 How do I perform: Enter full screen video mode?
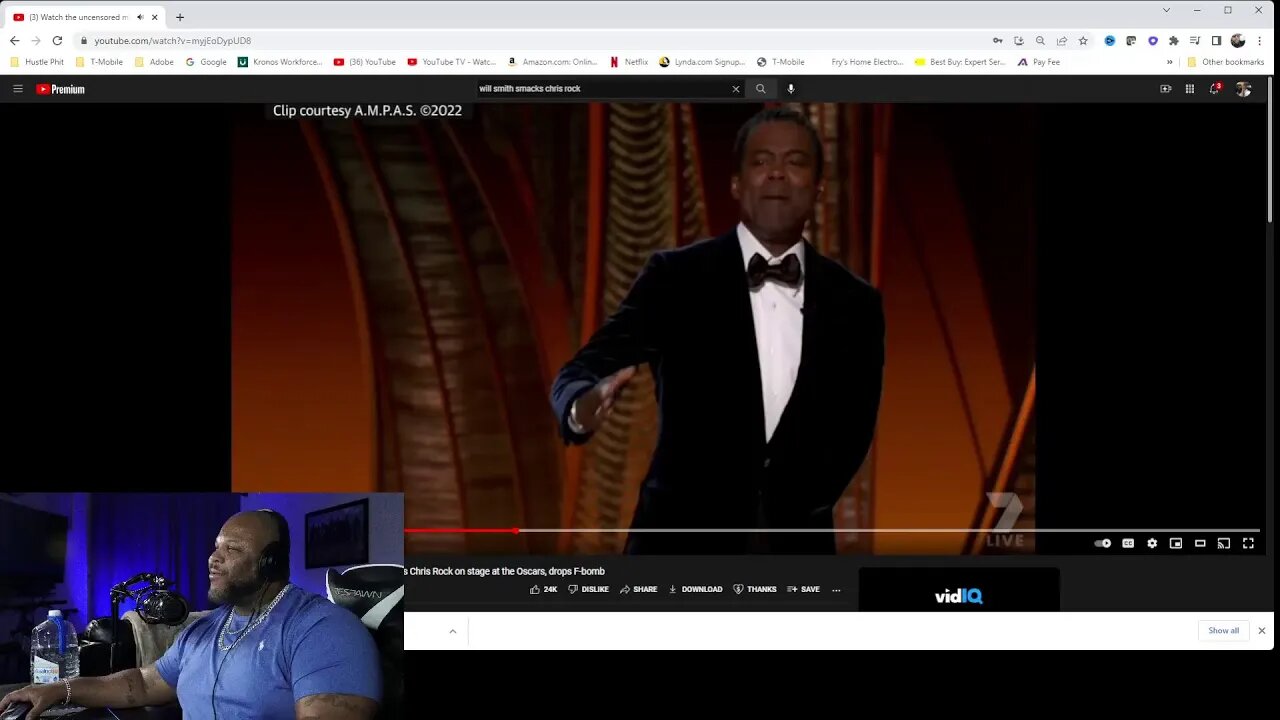coord(1248,543)
